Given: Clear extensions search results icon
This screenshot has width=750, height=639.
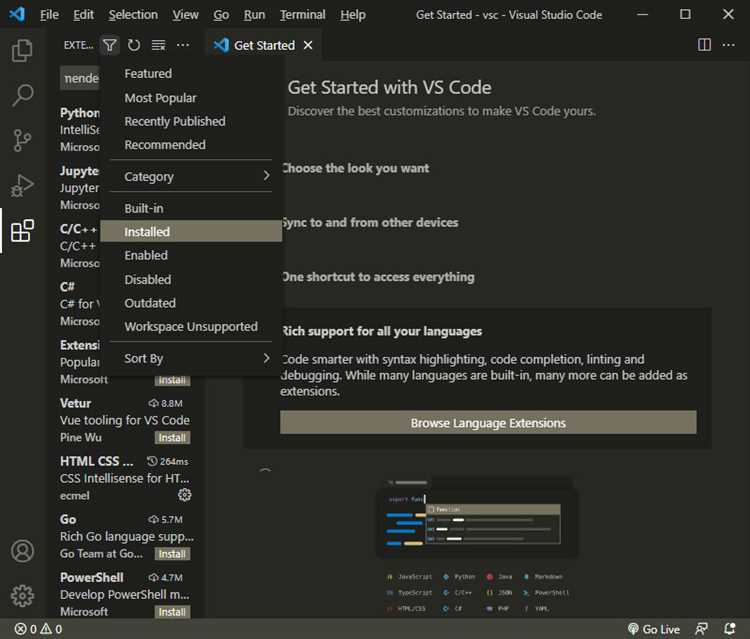Looking at the screenshot, I should coord(158,46).
